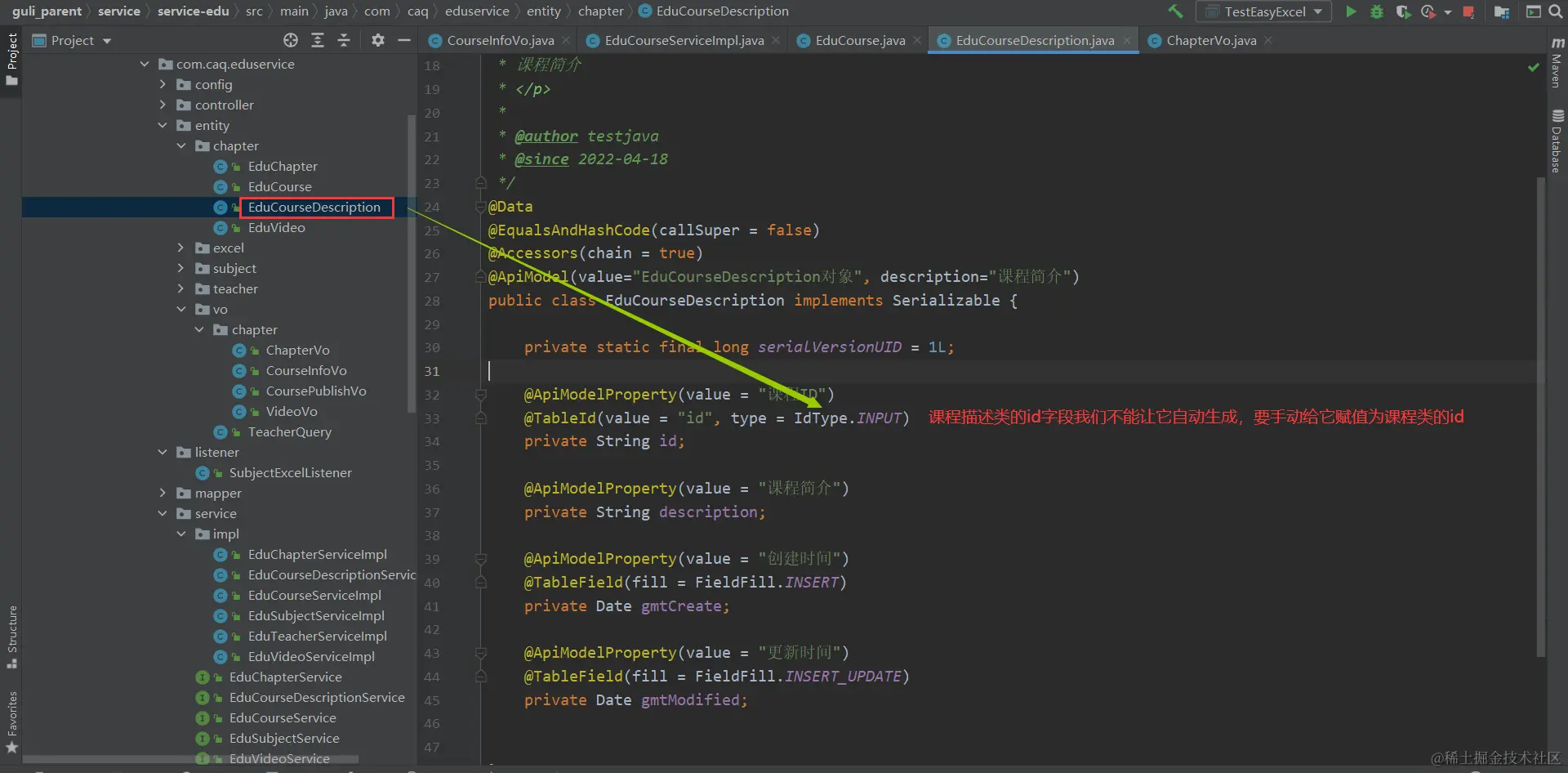Start debugging with the bug icon
Image resolution: width=1568 pixels, height=773 pixels.
click(1377, 11)
